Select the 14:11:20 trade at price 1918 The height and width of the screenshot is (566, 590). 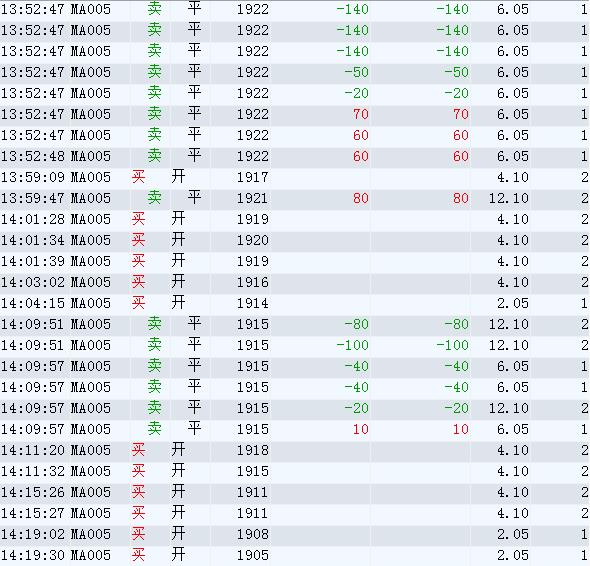pos(295,450)
